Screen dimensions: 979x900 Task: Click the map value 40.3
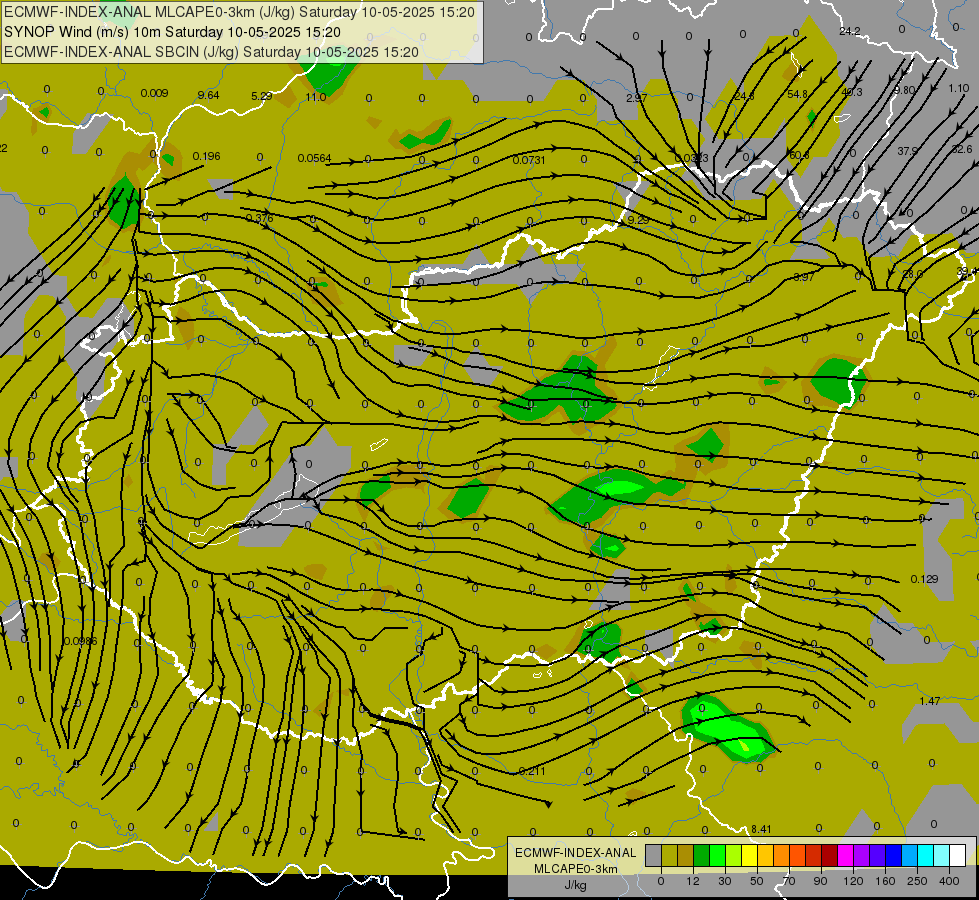852,92
